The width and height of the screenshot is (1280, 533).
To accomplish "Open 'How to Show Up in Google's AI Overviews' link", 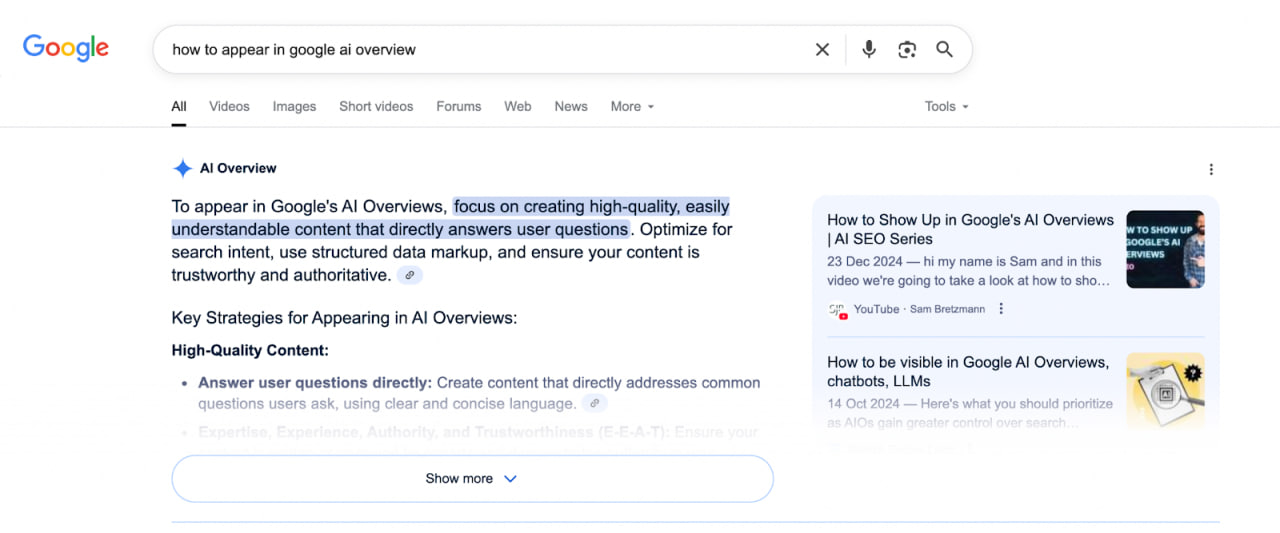I will pos(969,229).
